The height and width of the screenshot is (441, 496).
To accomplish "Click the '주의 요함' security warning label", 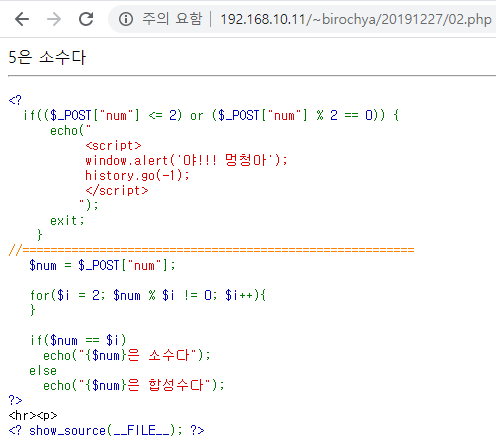I will (x=172, y=19).
